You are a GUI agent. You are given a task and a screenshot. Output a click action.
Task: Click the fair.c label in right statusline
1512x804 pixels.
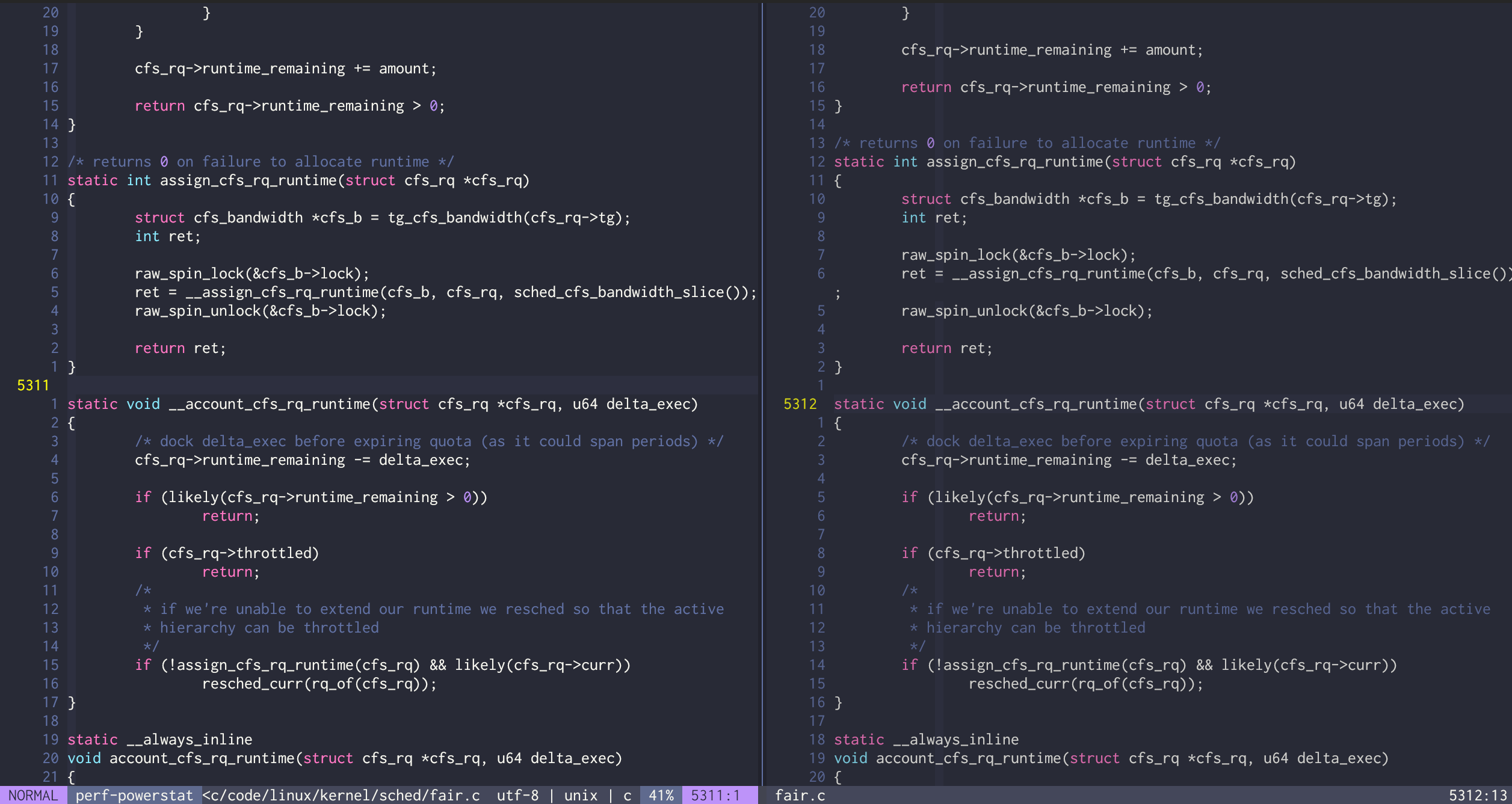[800, 795]
